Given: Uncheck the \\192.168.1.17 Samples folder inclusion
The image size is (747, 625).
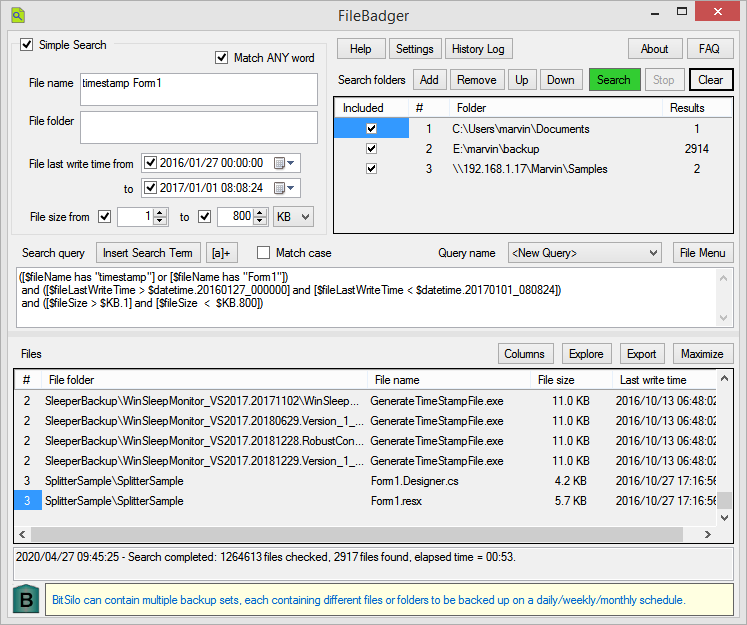Looking at the screenshot, I should [372, 169].
